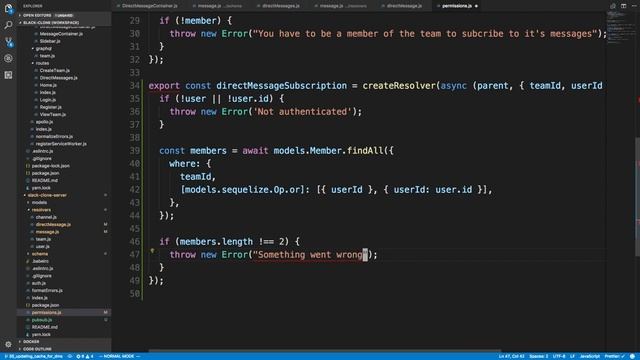Click the editor horizontal scrollbar
640x360 pixels.
pyautogui.click(x=325, y=351)
